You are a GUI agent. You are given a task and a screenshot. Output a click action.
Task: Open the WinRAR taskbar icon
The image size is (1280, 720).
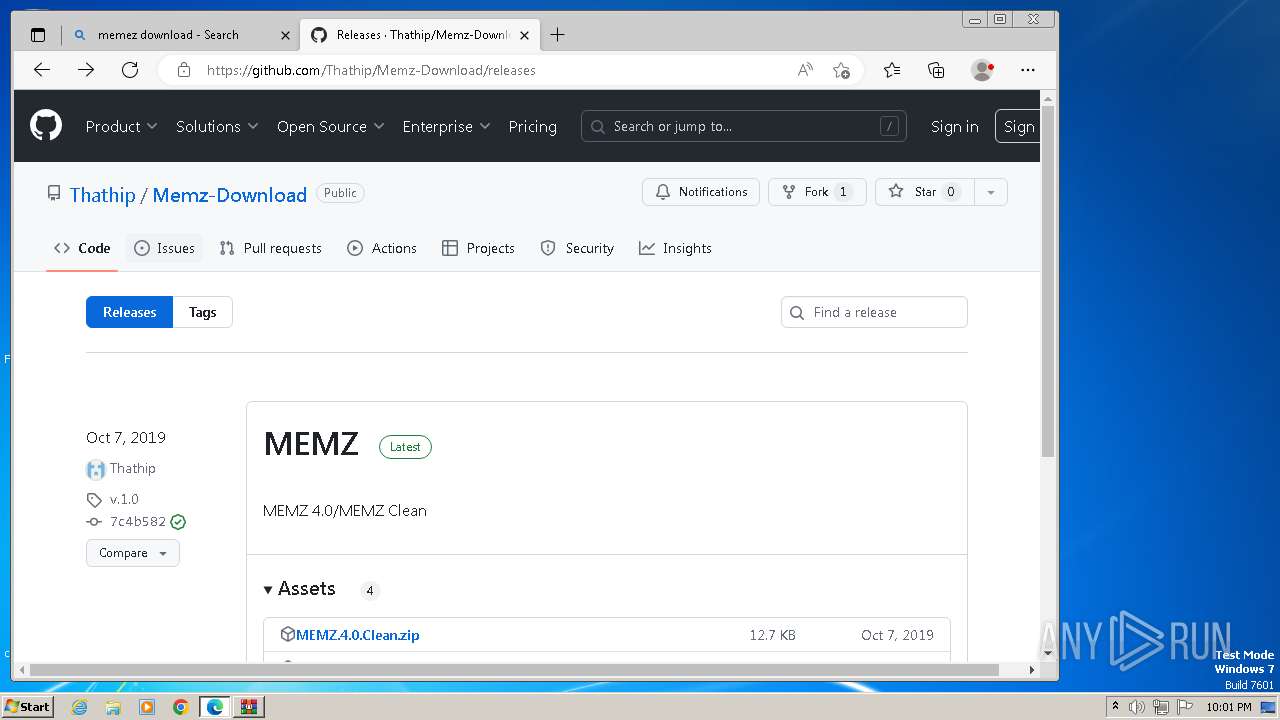pyautogui.click(x=249, y=707)
